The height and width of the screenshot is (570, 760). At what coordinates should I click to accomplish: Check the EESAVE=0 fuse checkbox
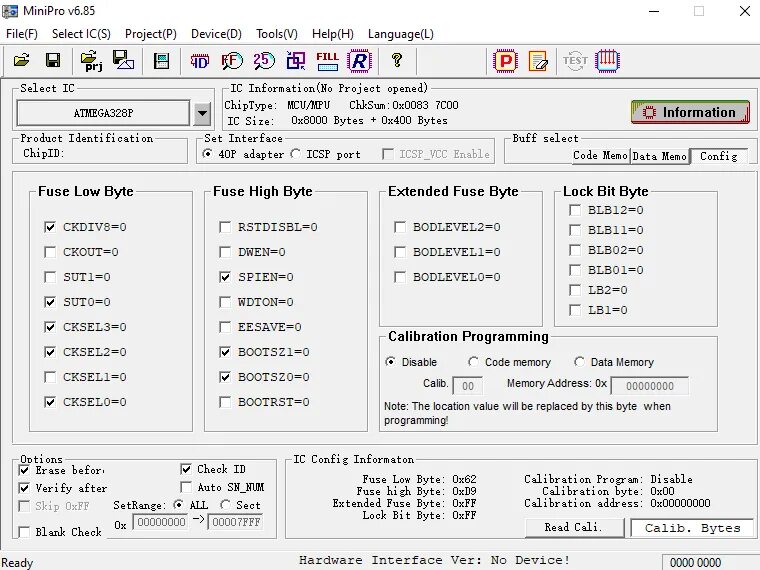225,327
